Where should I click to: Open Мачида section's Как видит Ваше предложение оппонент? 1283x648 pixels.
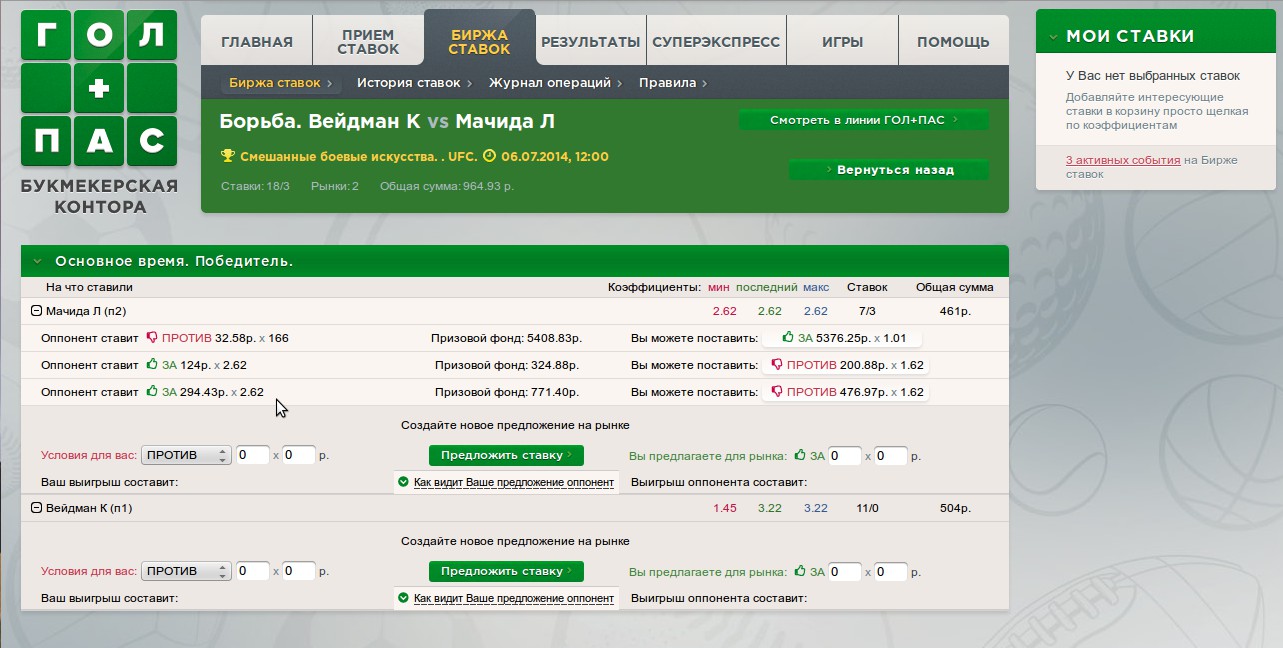(514, 482)
